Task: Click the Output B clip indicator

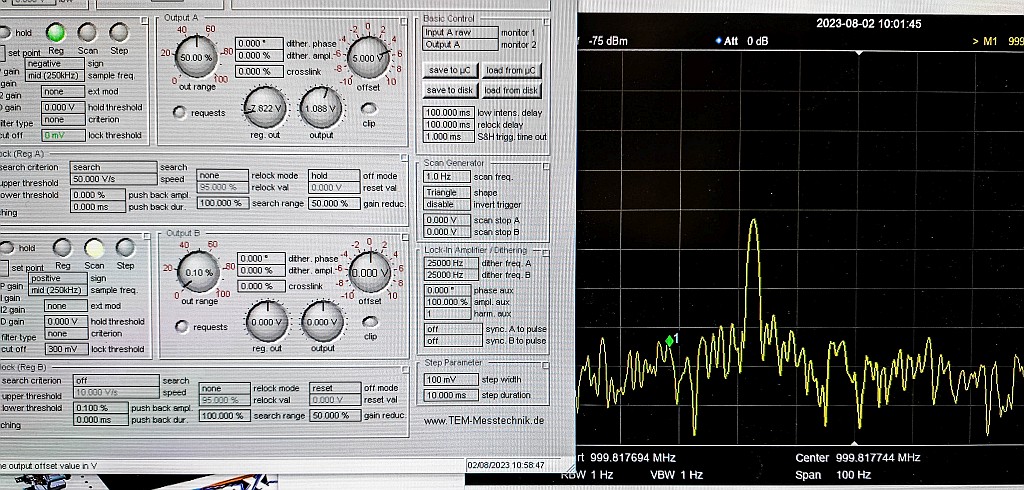Action: (x=370, y=322)
